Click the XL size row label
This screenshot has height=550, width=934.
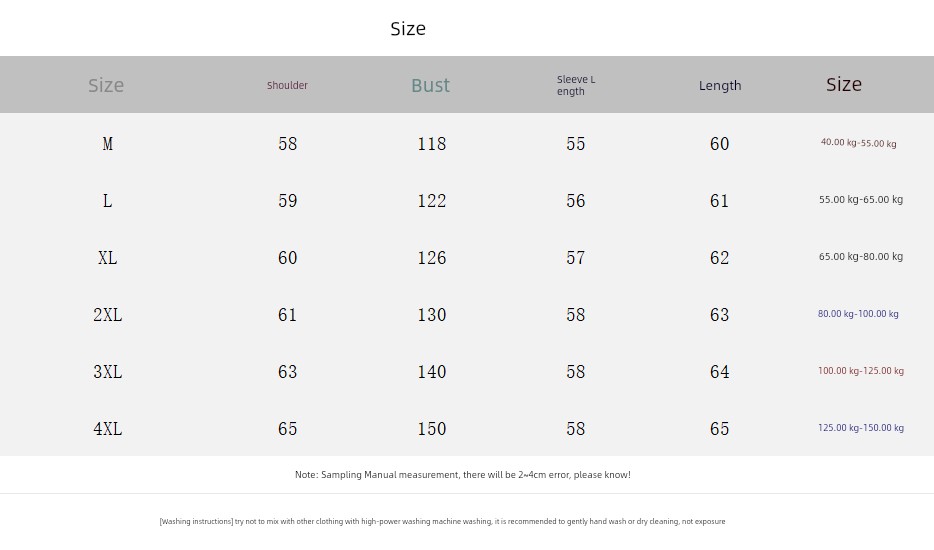click(x=107, y=258)
